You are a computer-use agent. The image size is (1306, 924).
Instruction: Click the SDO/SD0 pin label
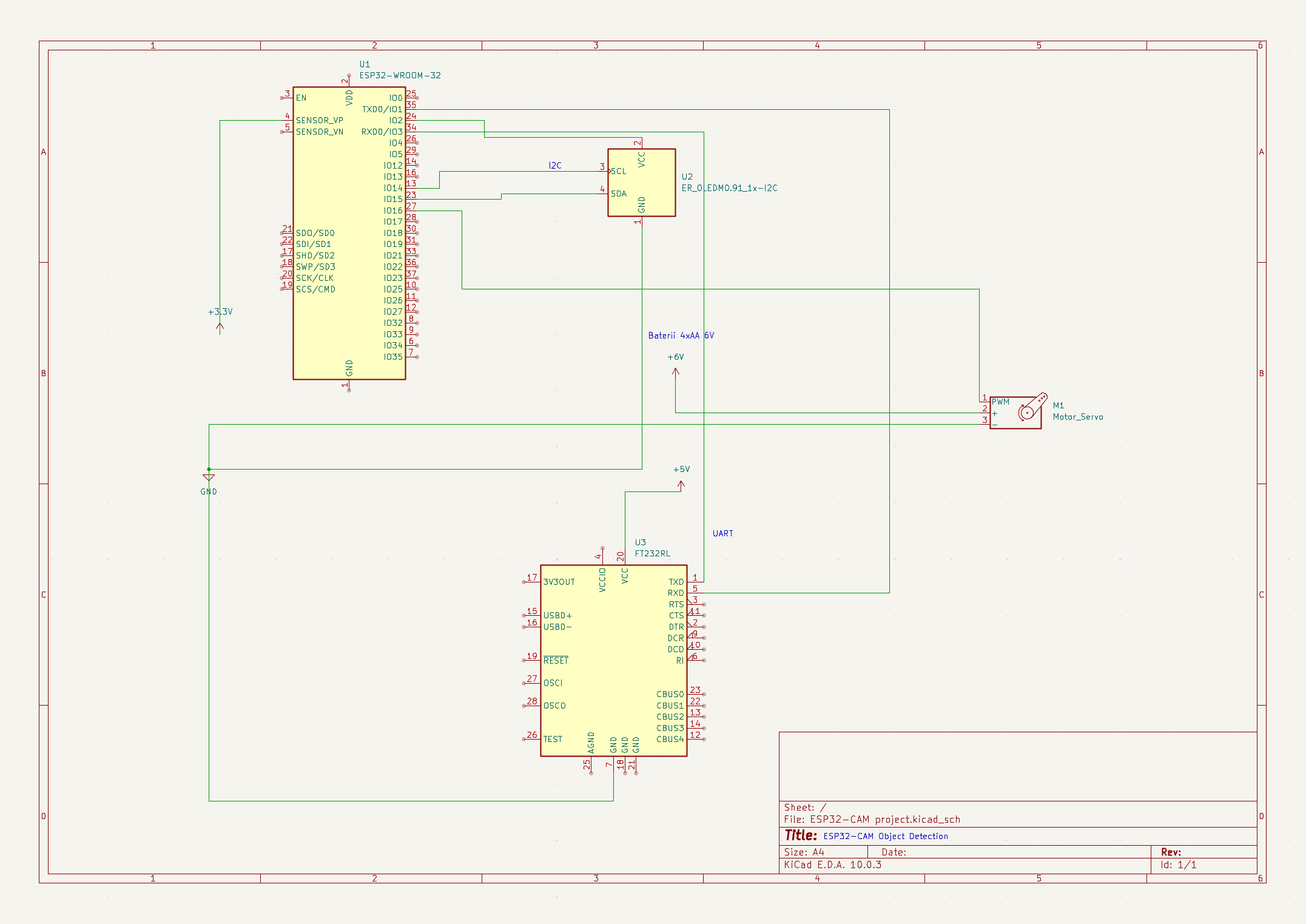coord(315,233)
